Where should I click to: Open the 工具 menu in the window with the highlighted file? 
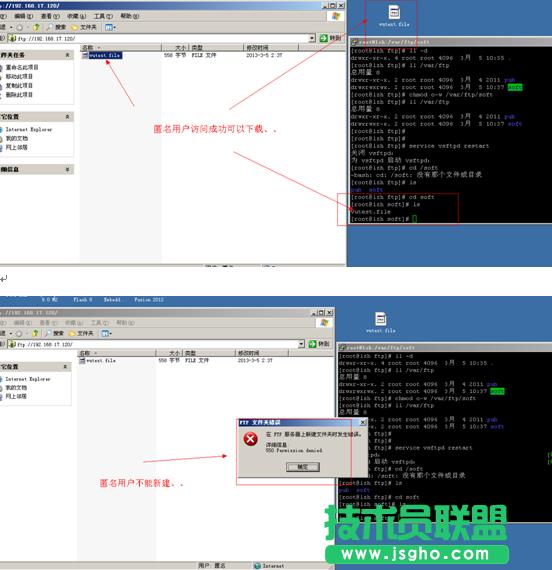coord(103,16)
